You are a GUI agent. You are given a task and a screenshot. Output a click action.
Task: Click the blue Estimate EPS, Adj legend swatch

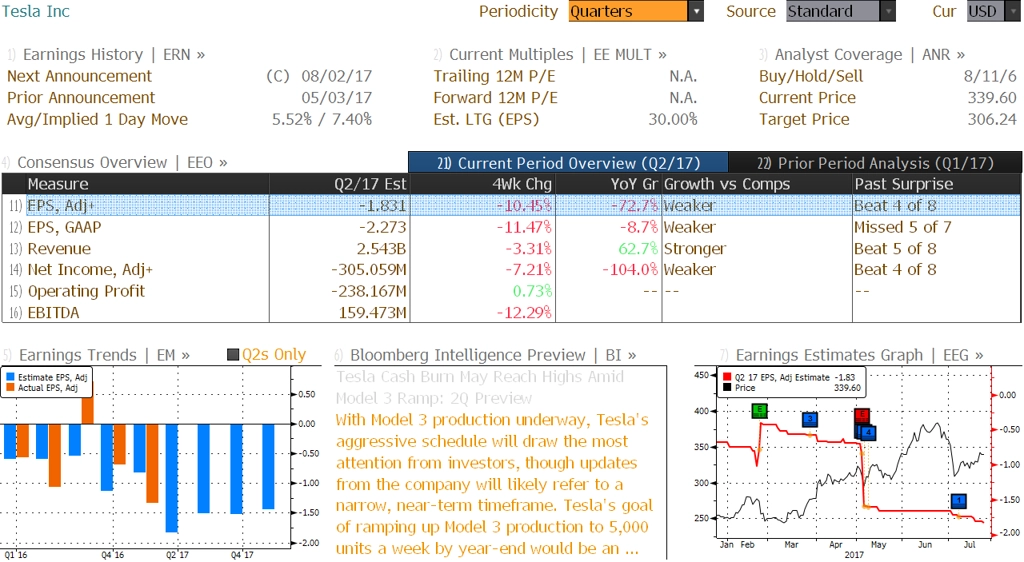10,377
